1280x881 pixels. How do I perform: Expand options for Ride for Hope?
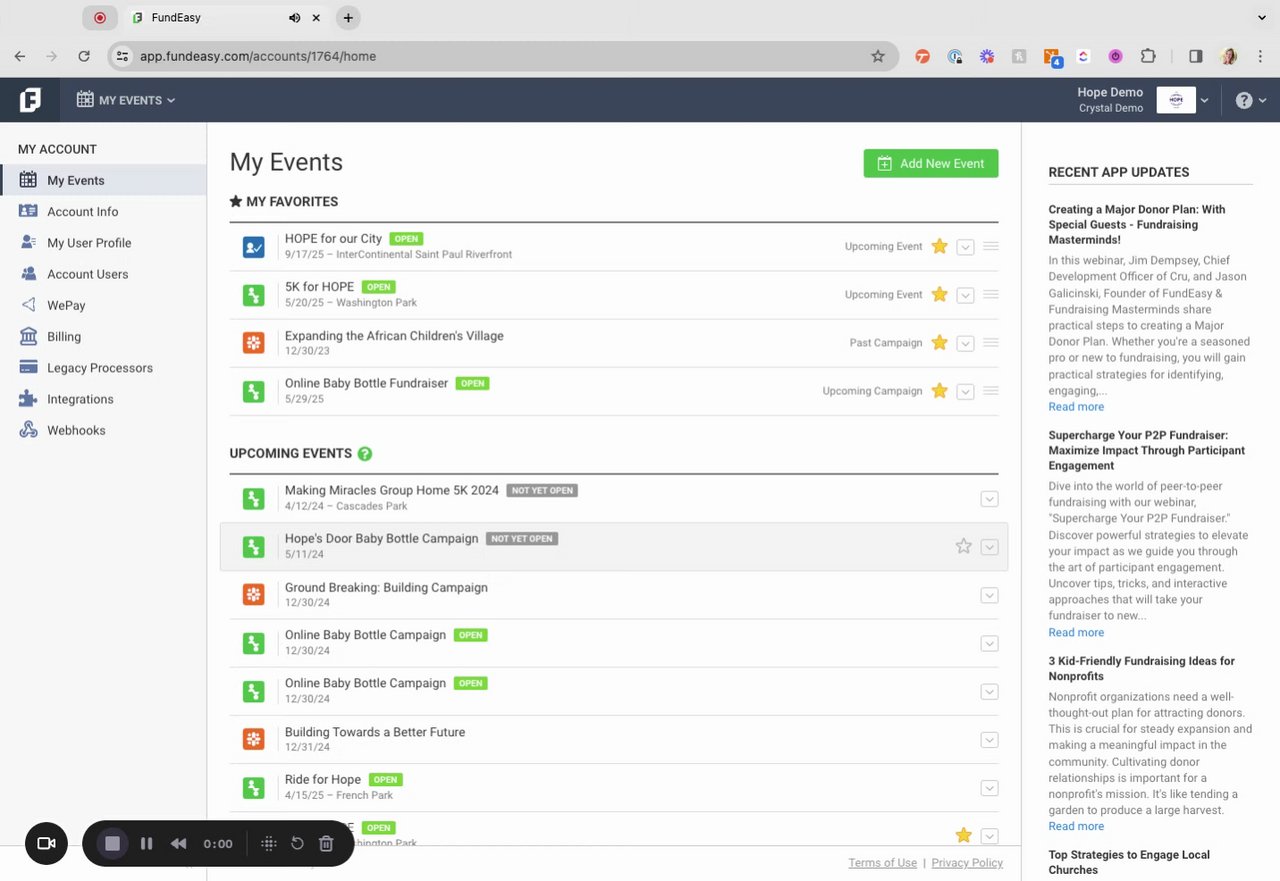pos(989,788)
